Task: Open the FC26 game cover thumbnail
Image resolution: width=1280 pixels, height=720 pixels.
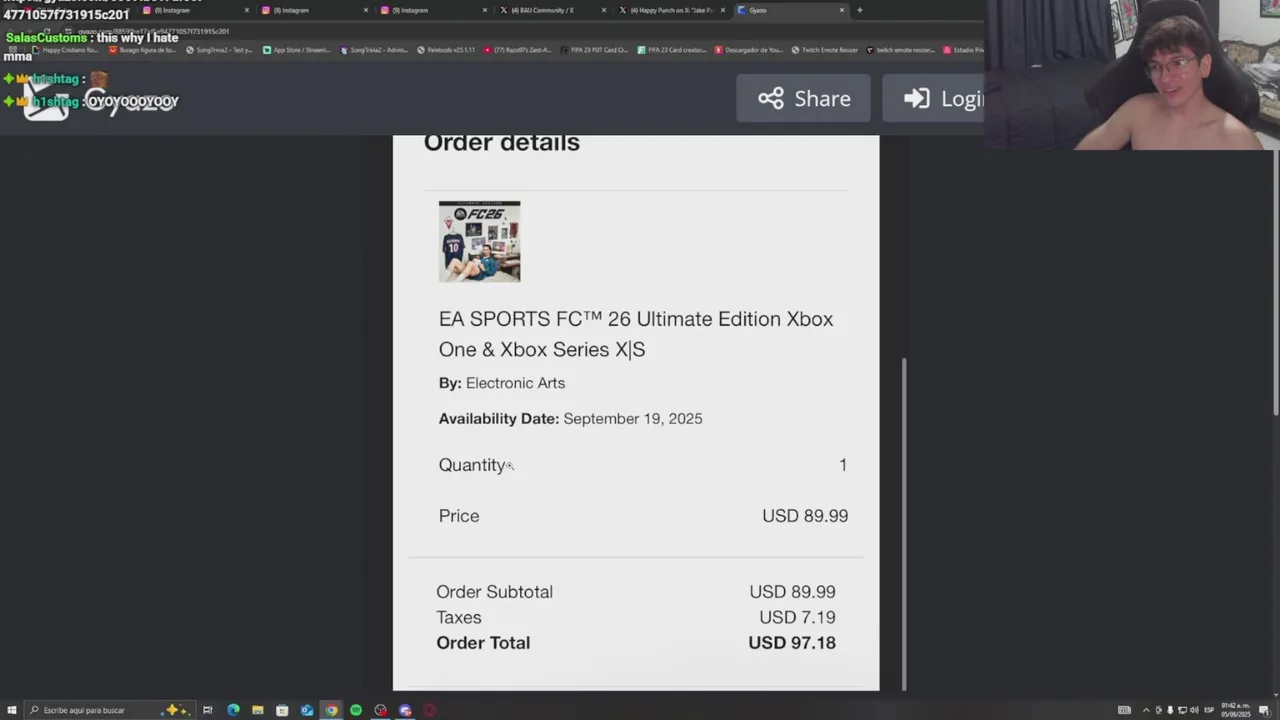Action: click(479, 241)
